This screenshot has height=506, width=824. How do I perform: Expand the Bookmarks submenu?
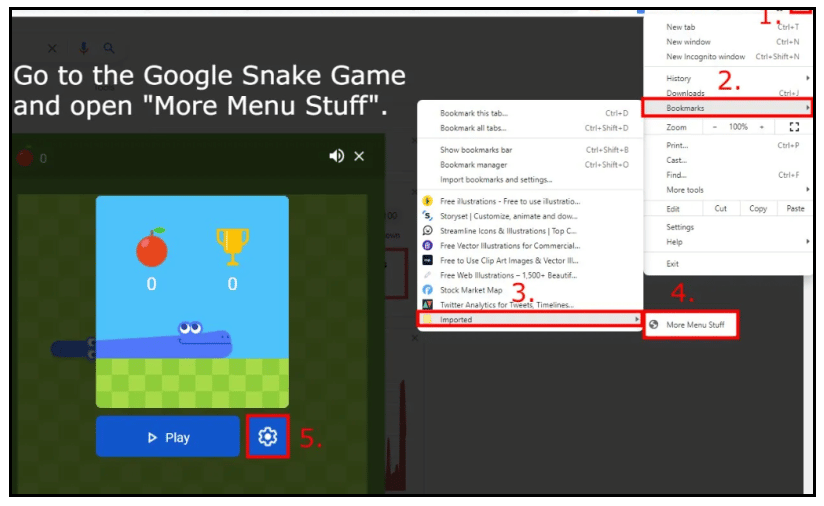pos(725,107)
